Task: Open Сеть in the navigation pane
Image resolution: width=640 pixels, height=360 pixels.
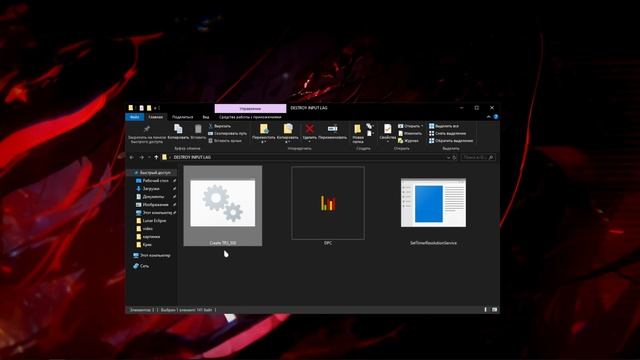Action: (x=144, y=266)
